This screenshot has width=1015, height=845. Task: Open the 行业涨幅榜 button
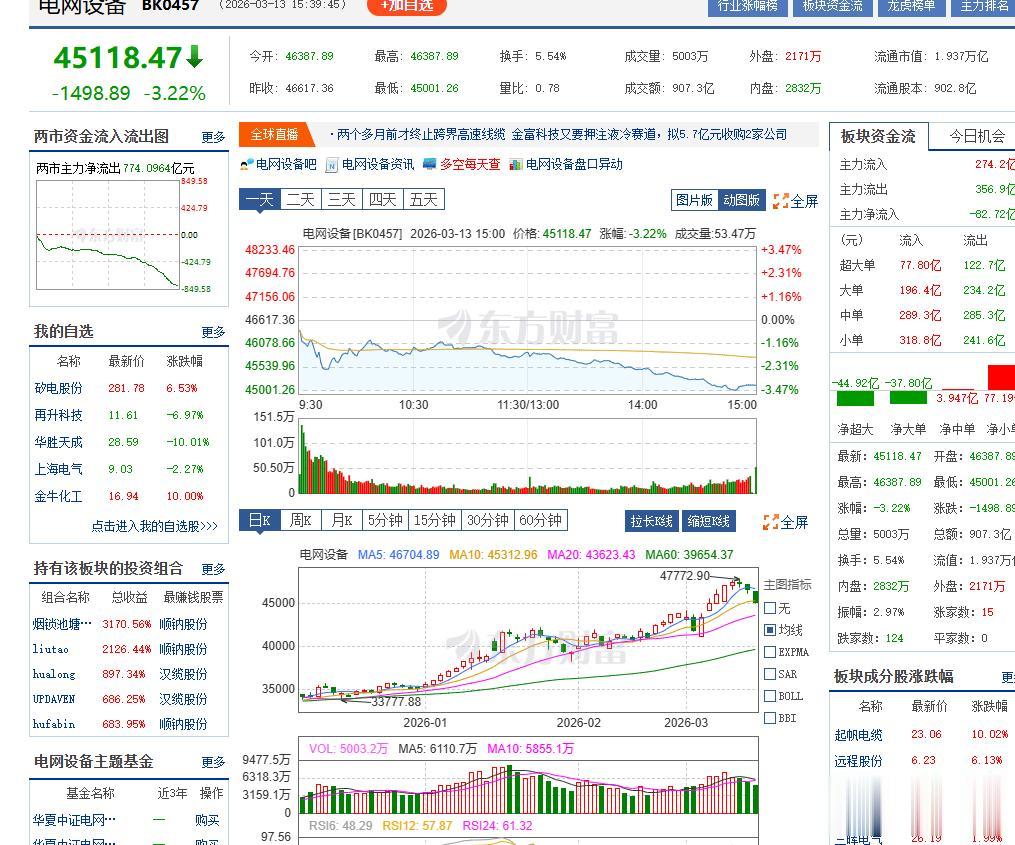[x=748, y=6]
